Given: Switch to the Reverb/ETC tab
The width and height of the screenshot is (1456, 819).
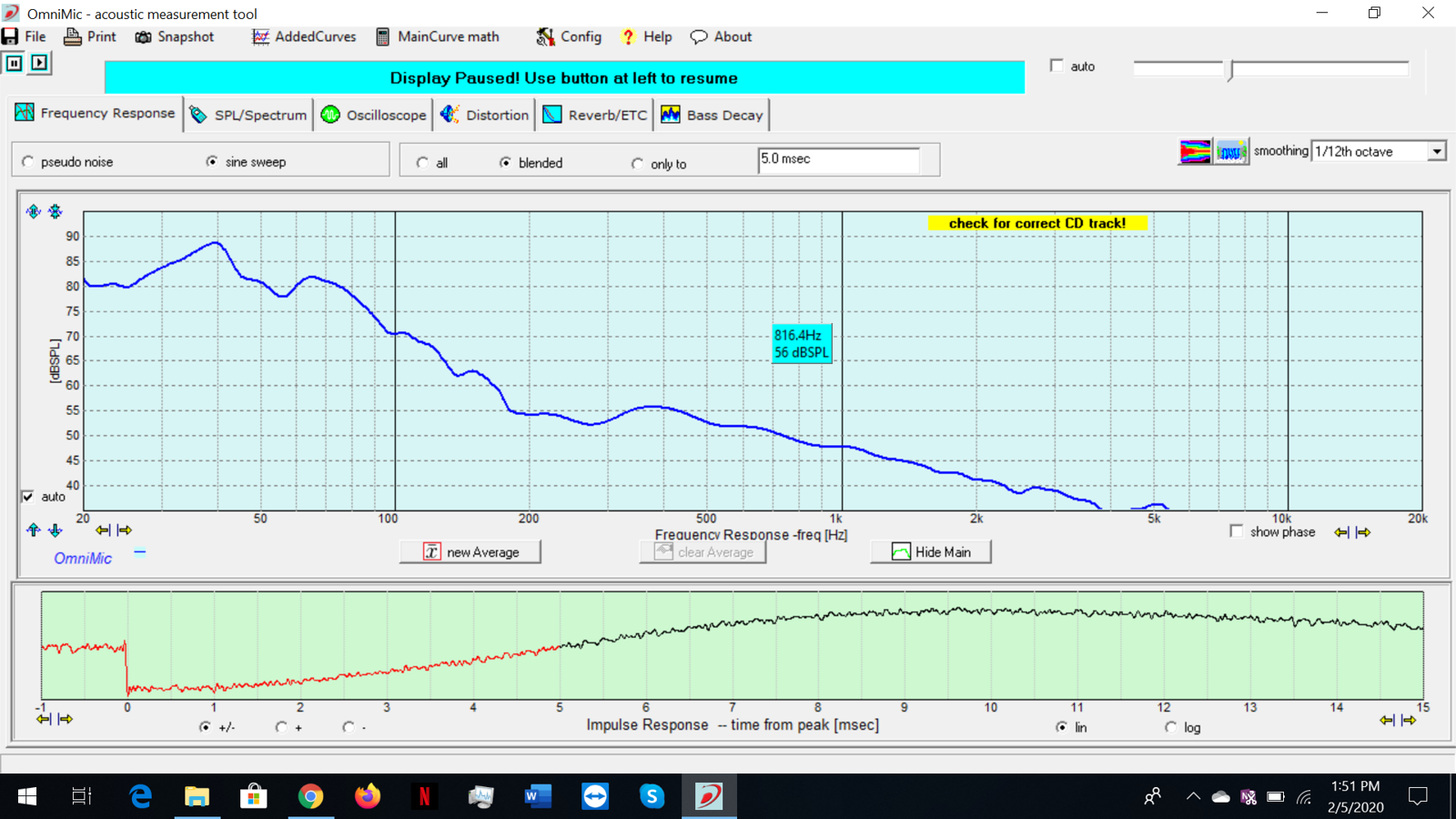Looking at the screenshot, I should [595, 115].
